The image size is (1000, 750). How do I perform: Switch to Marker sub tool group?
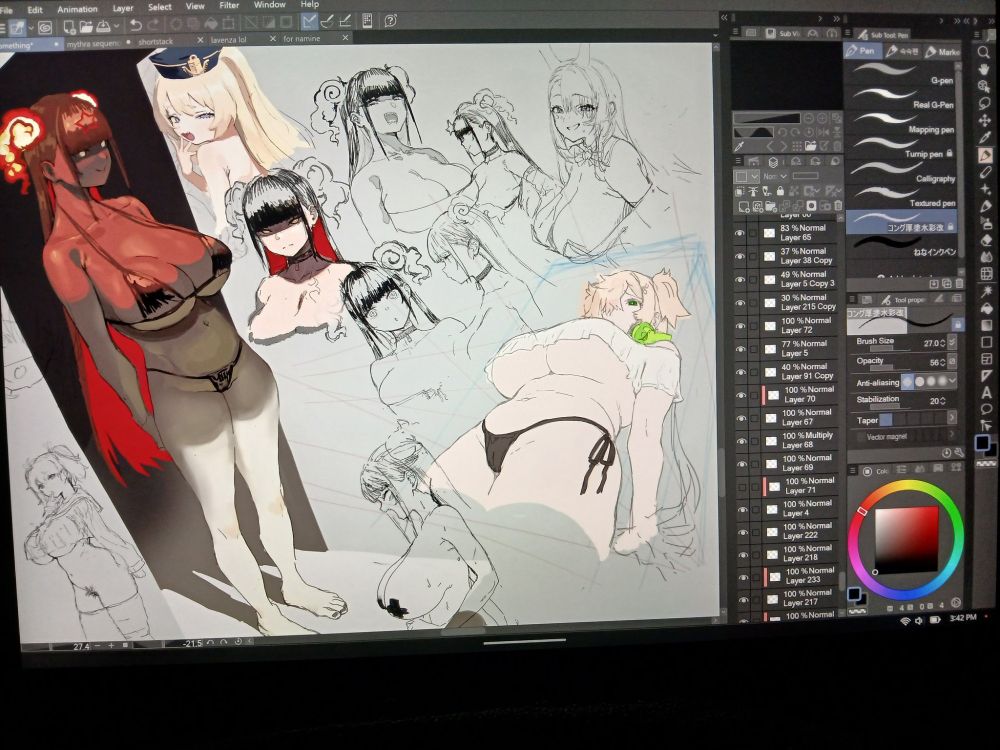click(x=942, y=52)
